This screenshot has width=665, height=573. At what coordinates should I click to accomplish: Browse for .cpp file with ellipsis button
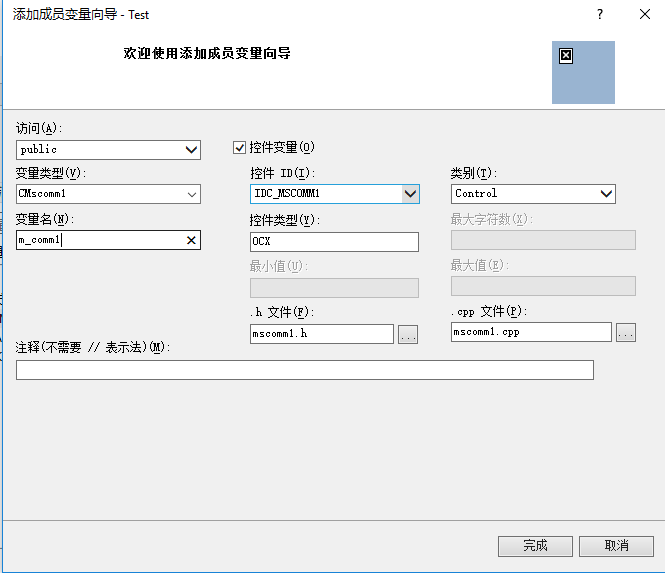click(626, 332)
